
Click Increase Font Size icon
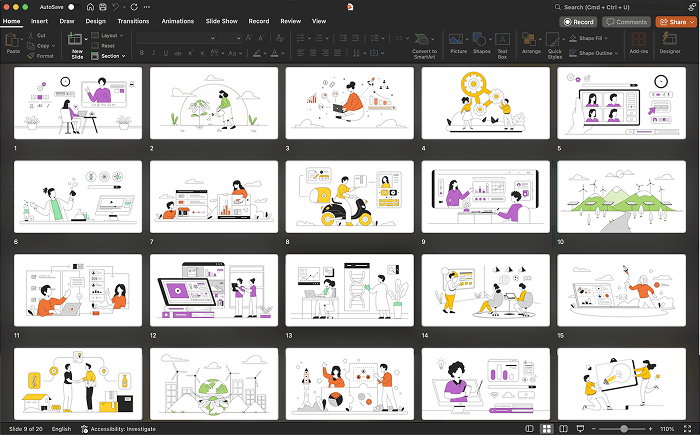(249, 38)
